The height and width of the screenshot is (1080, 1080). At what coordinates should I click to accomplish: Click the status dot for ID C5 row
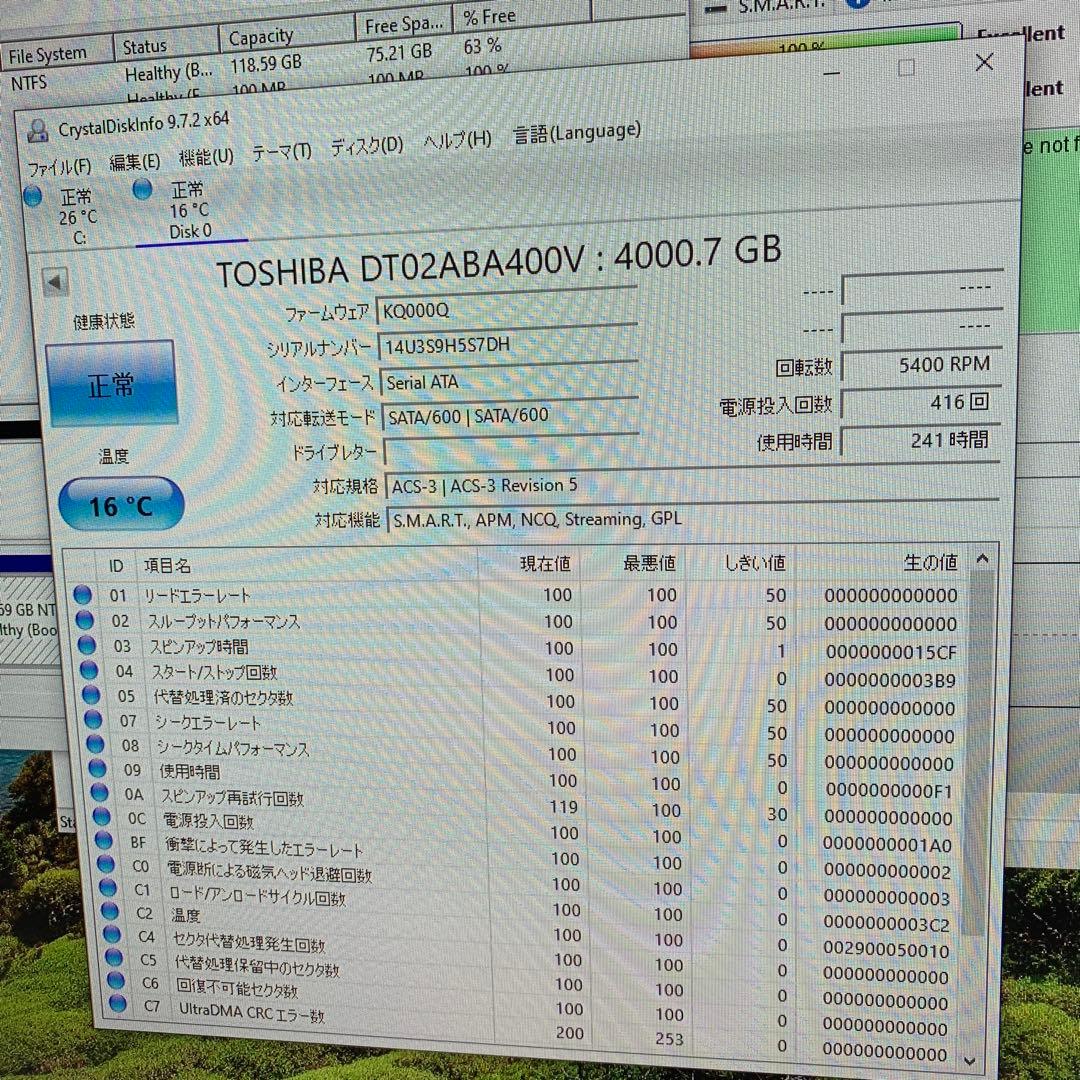114,957
